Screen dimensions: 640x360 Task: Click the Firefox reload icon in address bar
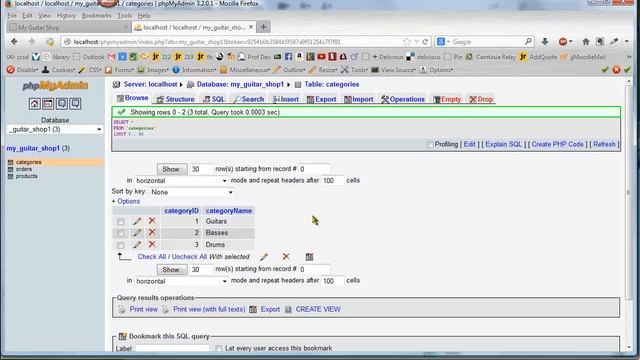(x=425, y=42)
